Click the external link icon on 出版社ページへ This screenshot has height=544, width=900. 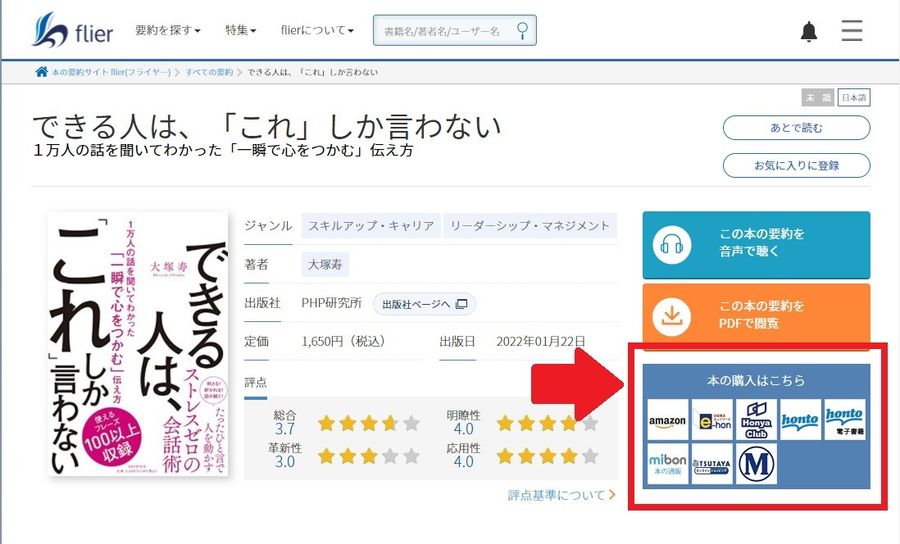(461, 304)
